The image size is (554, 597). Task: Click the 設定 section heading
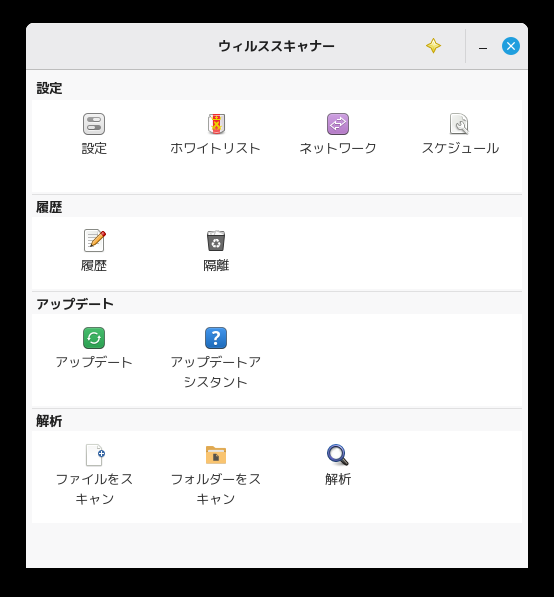pyautogui.click(x=49, y=88)
